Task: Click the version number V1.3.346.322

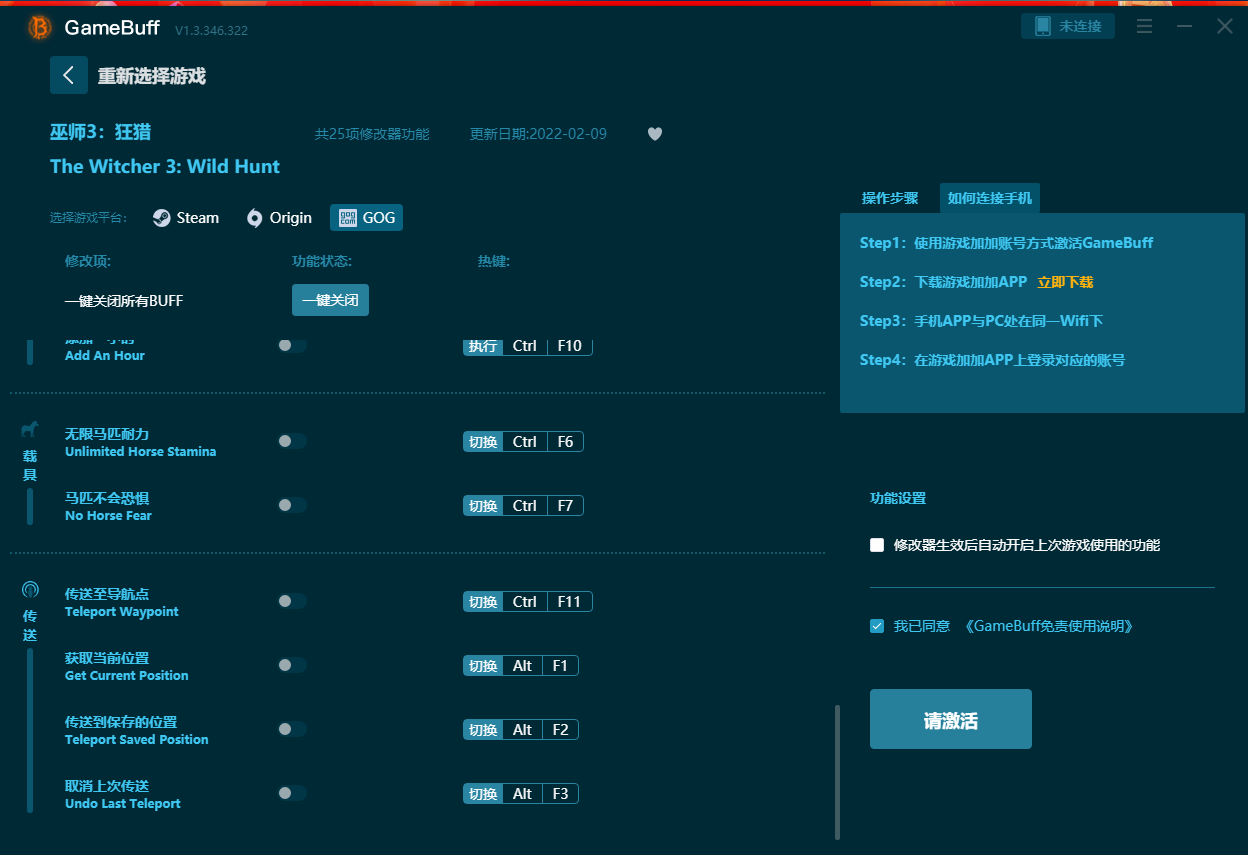Action: coord(211,30)
